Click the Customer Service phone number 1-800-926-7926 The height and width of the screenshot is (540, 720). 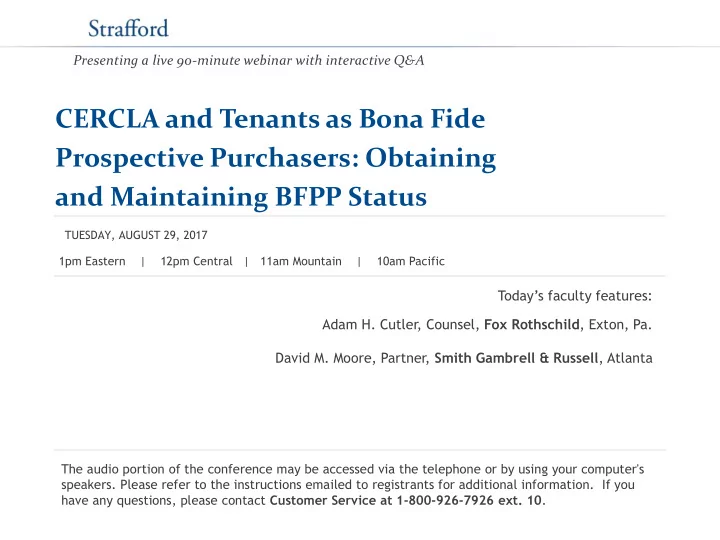click(445, 501)
